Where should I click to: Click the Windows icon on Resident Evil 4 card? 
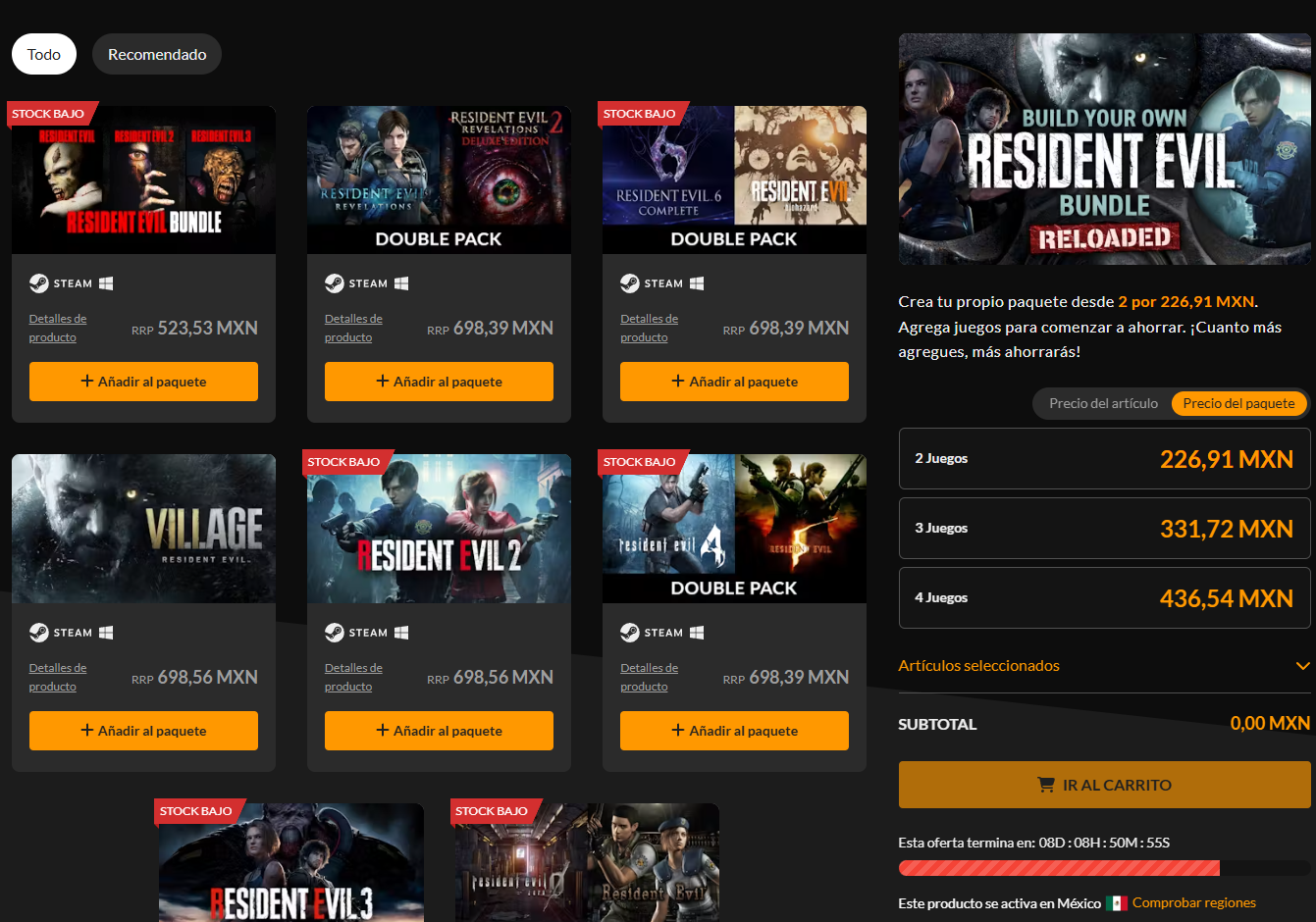[x=697, y=633]
